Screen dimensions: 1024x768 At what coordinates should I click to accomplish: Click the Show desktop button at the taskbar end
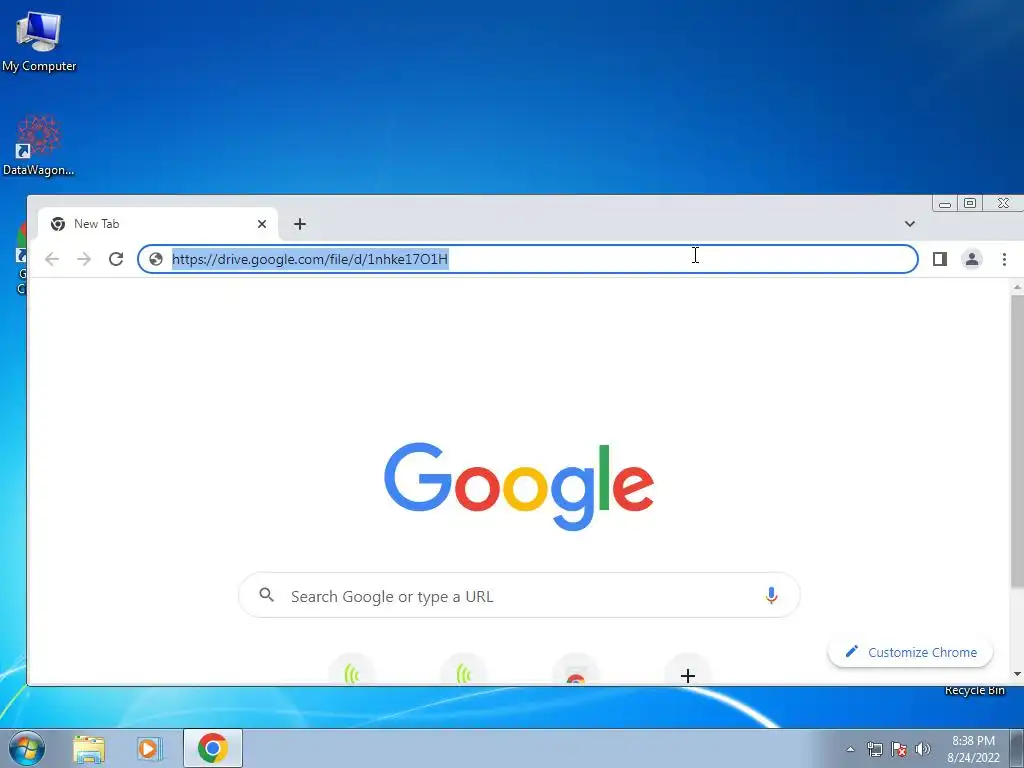(x=1017, y=748)
